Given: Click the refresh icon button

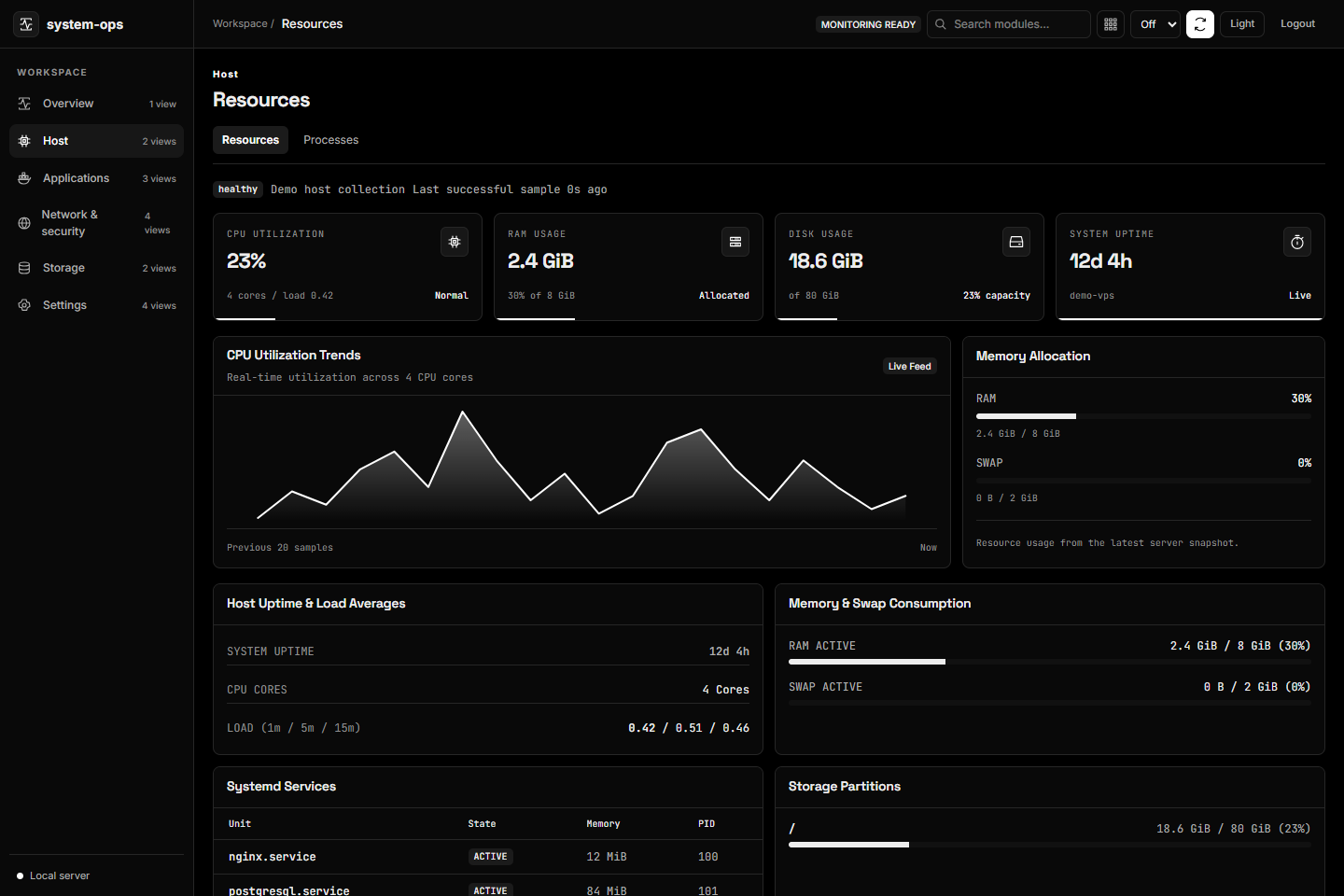Looking at the screenshot, I should point(1200,24).
